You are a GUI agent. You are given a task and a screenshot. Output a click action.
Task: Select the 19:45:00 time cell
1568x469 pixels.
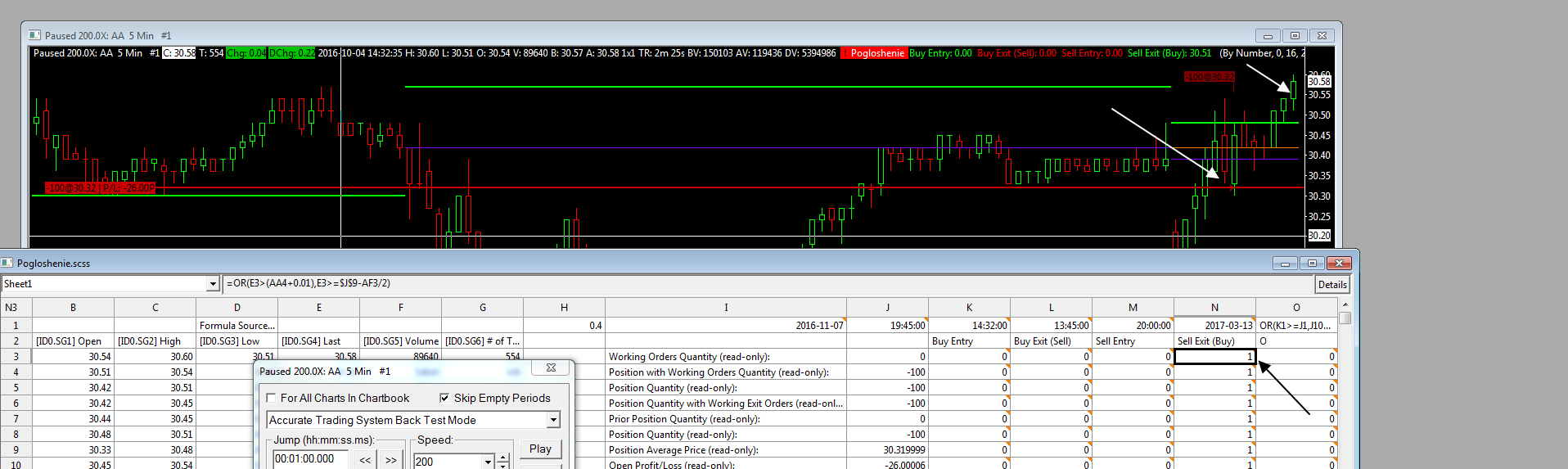(887, 326)
